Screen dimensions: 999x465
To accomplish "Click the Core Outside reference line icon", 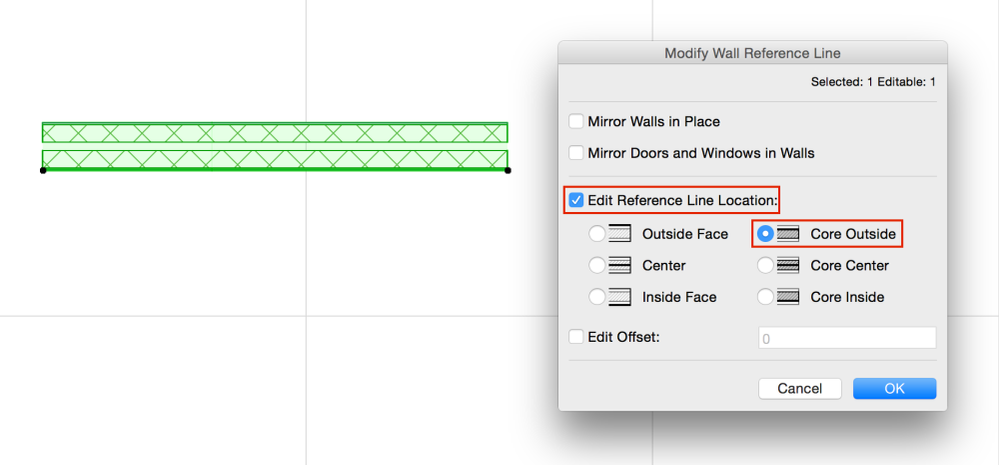I will pos(788,234).
